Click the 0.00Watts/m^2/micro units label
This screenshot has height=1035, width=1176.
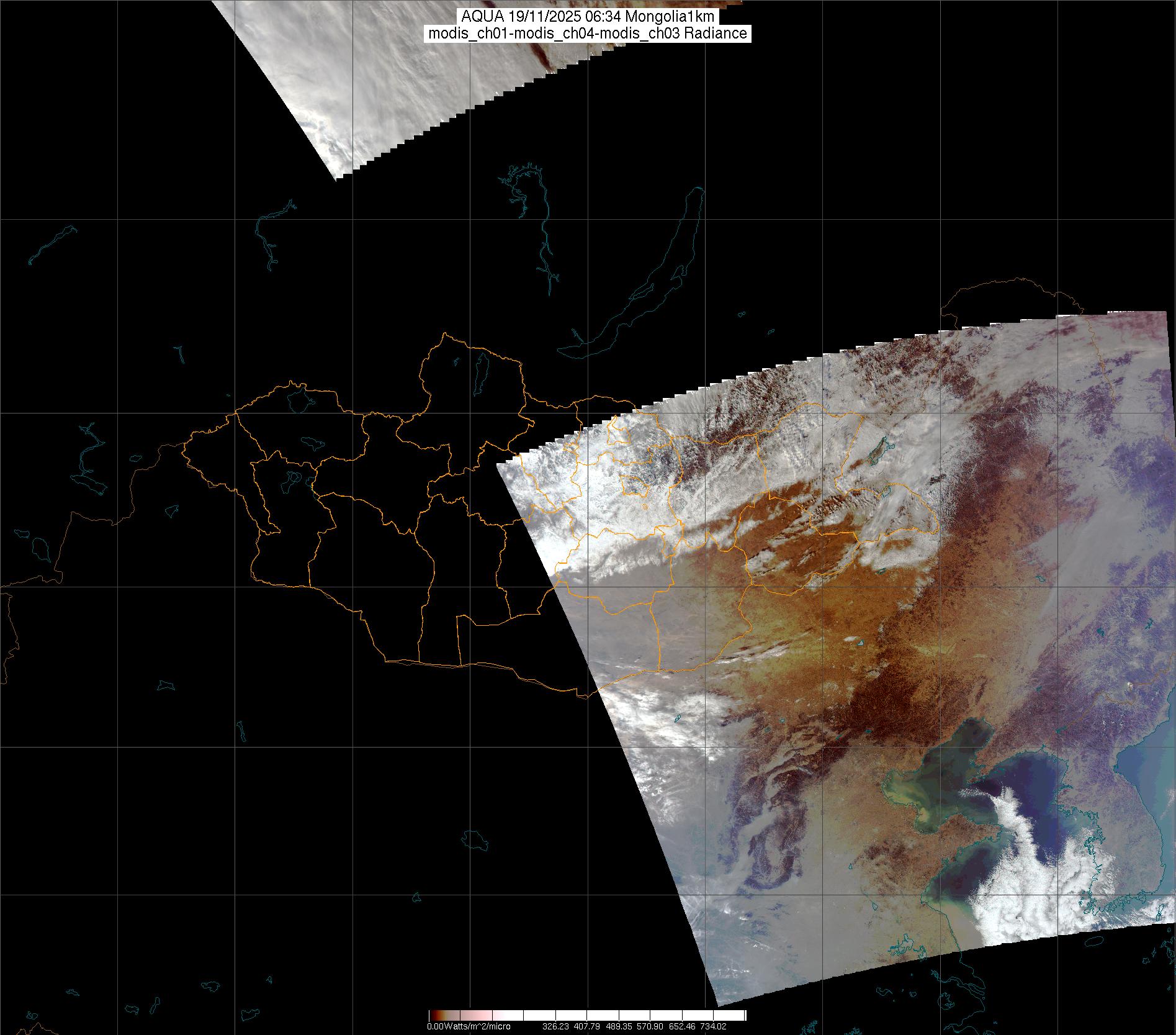click(469, 1026)
